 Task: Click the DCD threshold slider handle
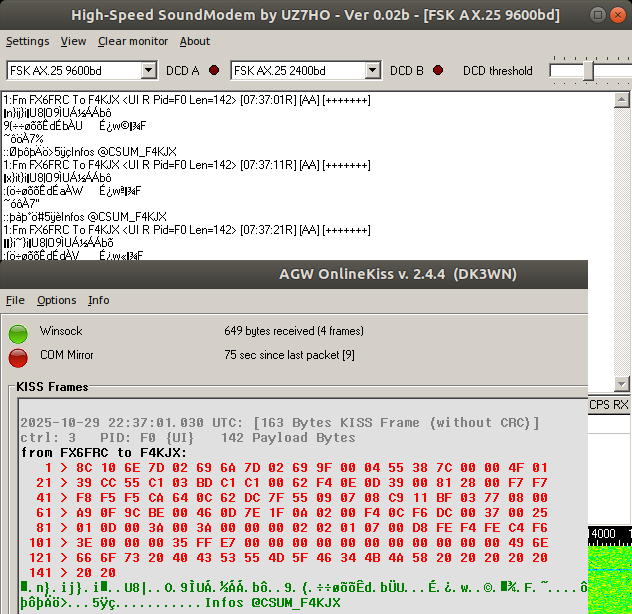pyautogui.click(x=589, y=71)
